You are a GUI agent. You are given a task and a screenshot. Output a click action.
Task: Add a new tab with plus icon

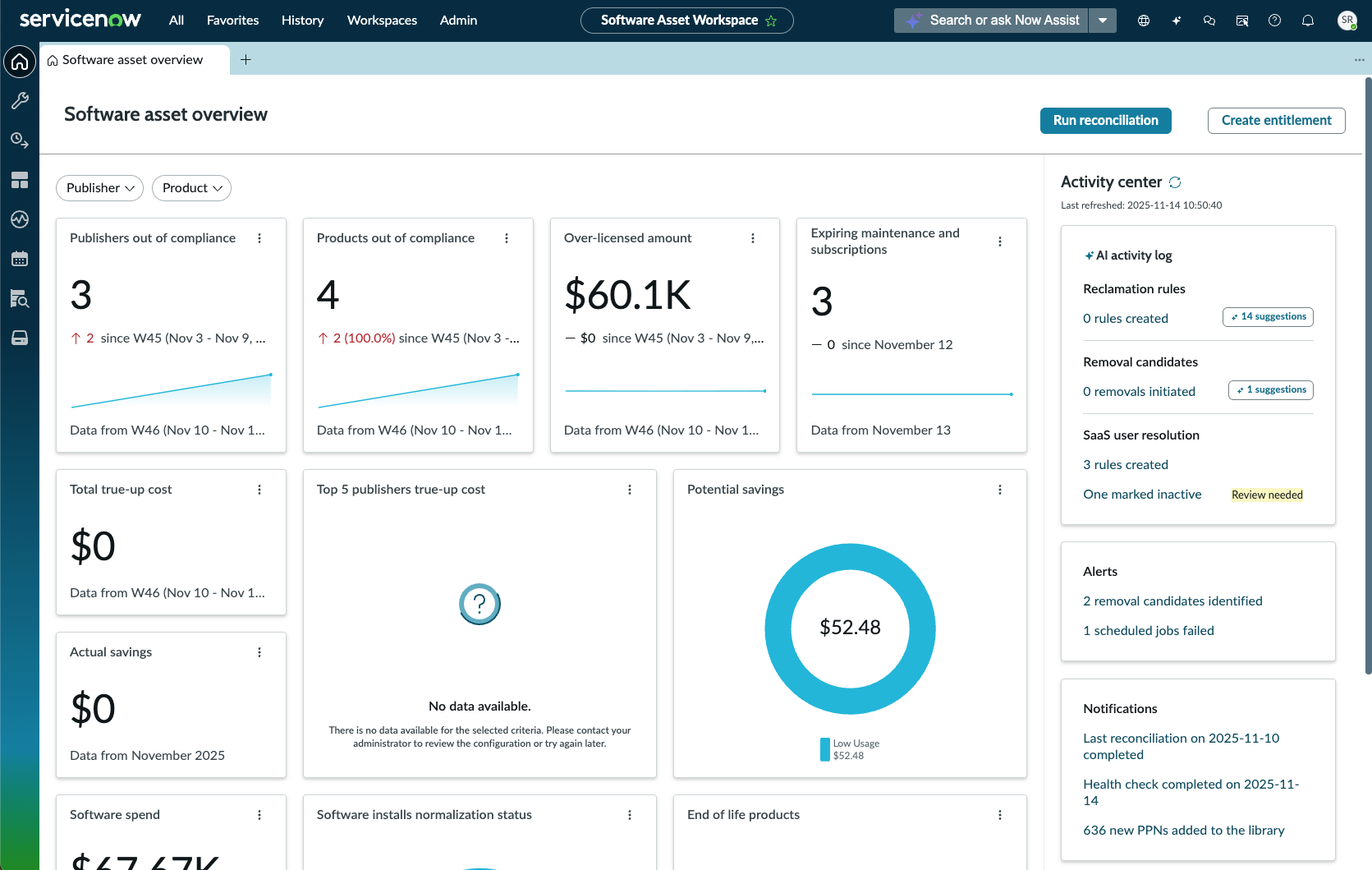245,59
